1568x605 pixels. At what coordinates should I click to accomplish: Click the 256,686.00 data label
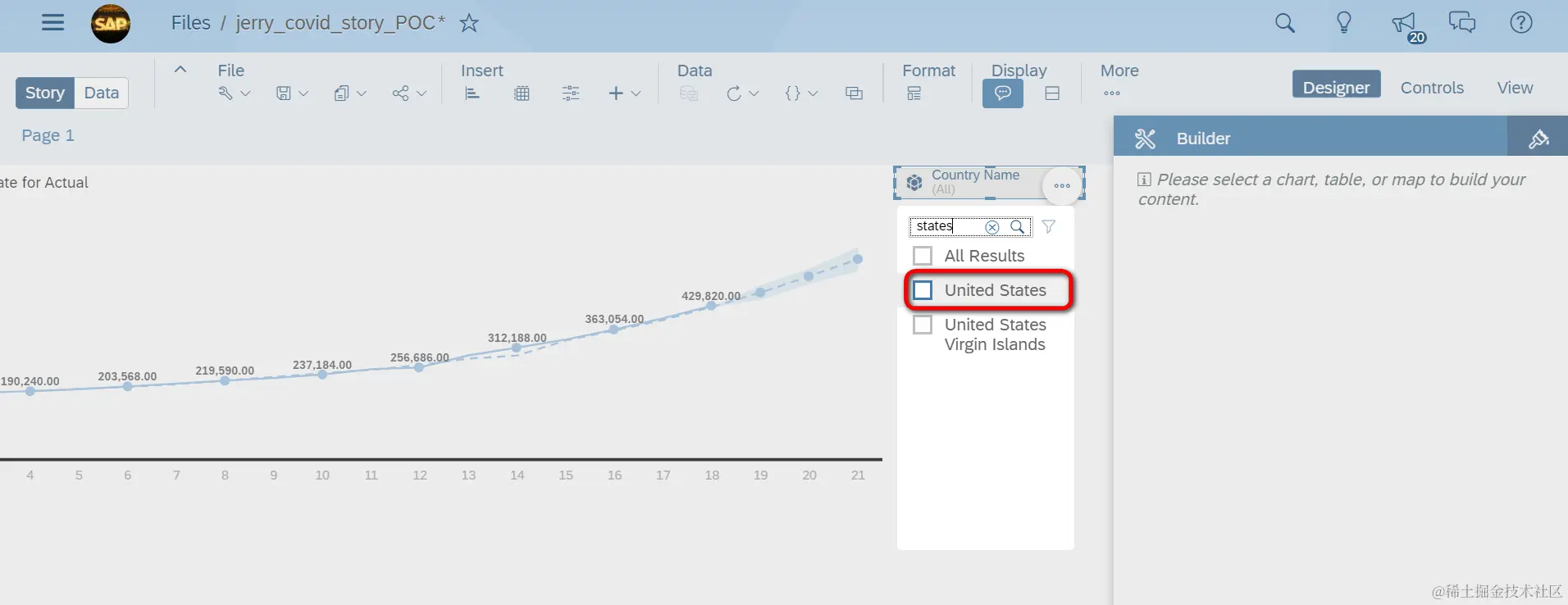(x=420, y=357)
